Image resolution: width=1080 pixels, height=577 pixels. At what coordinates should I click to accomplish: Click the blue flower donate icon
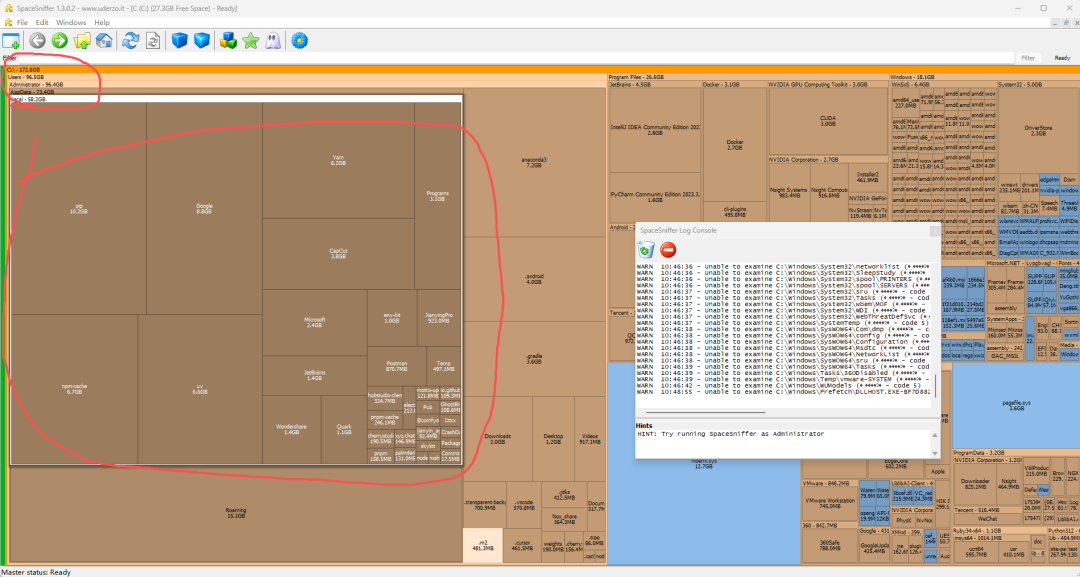tap(299, 41)
